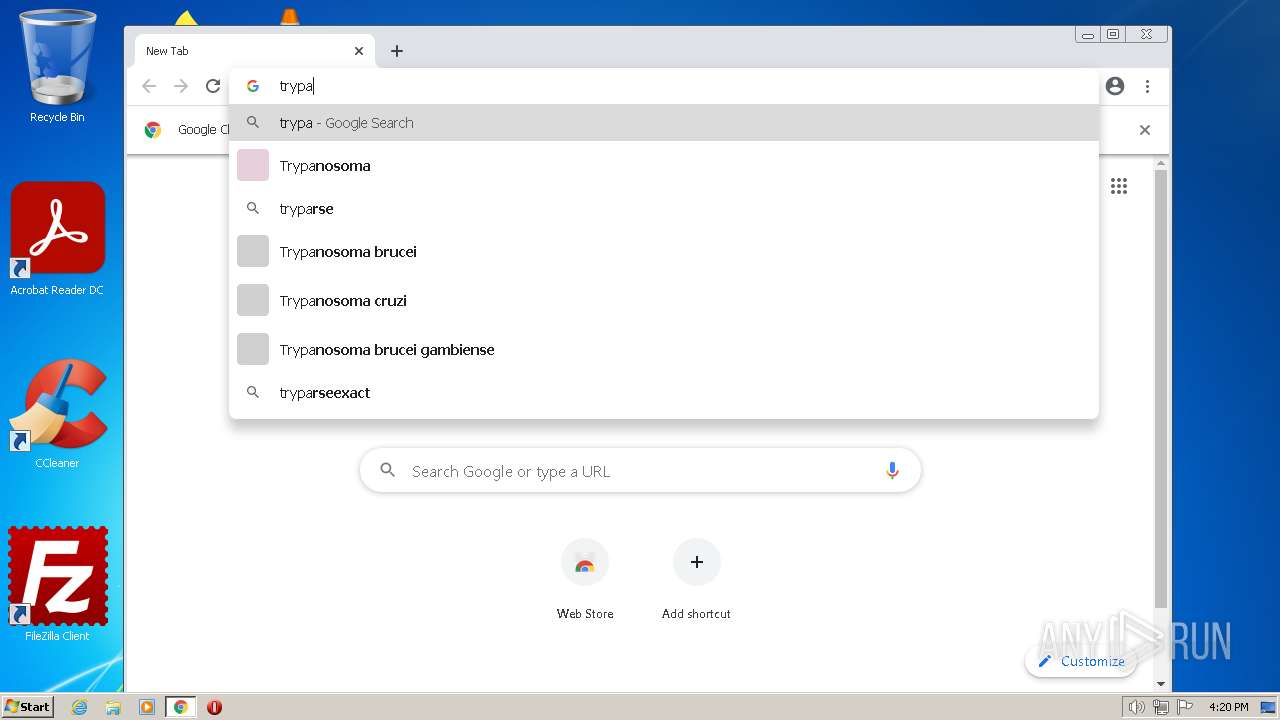
Task: Click magnifier icon beside tryparse
Action: click(x=253, y=208)
